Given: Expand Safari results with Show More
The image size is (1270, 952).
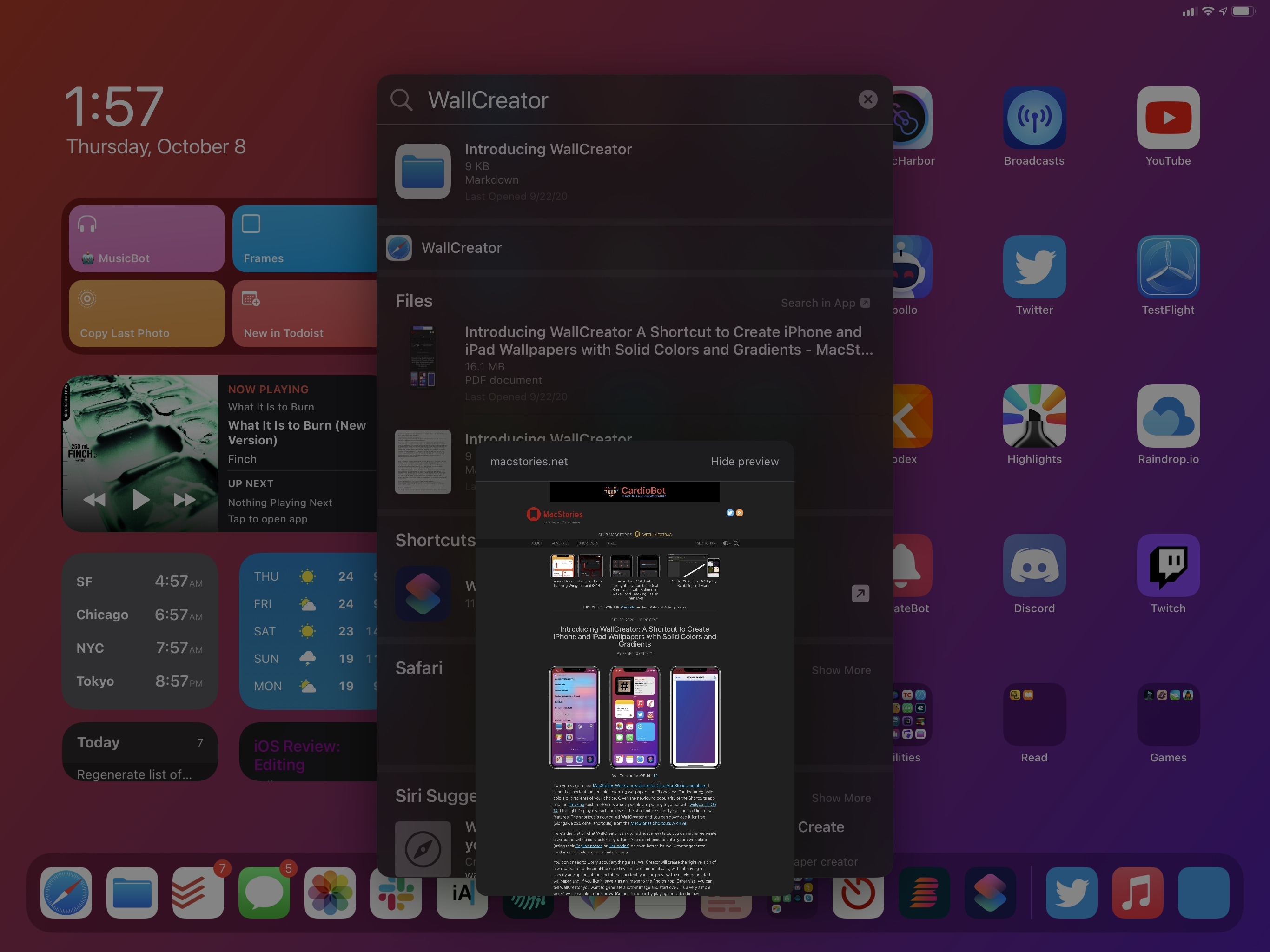Looking at the screenshot, I should click(840, 670).
